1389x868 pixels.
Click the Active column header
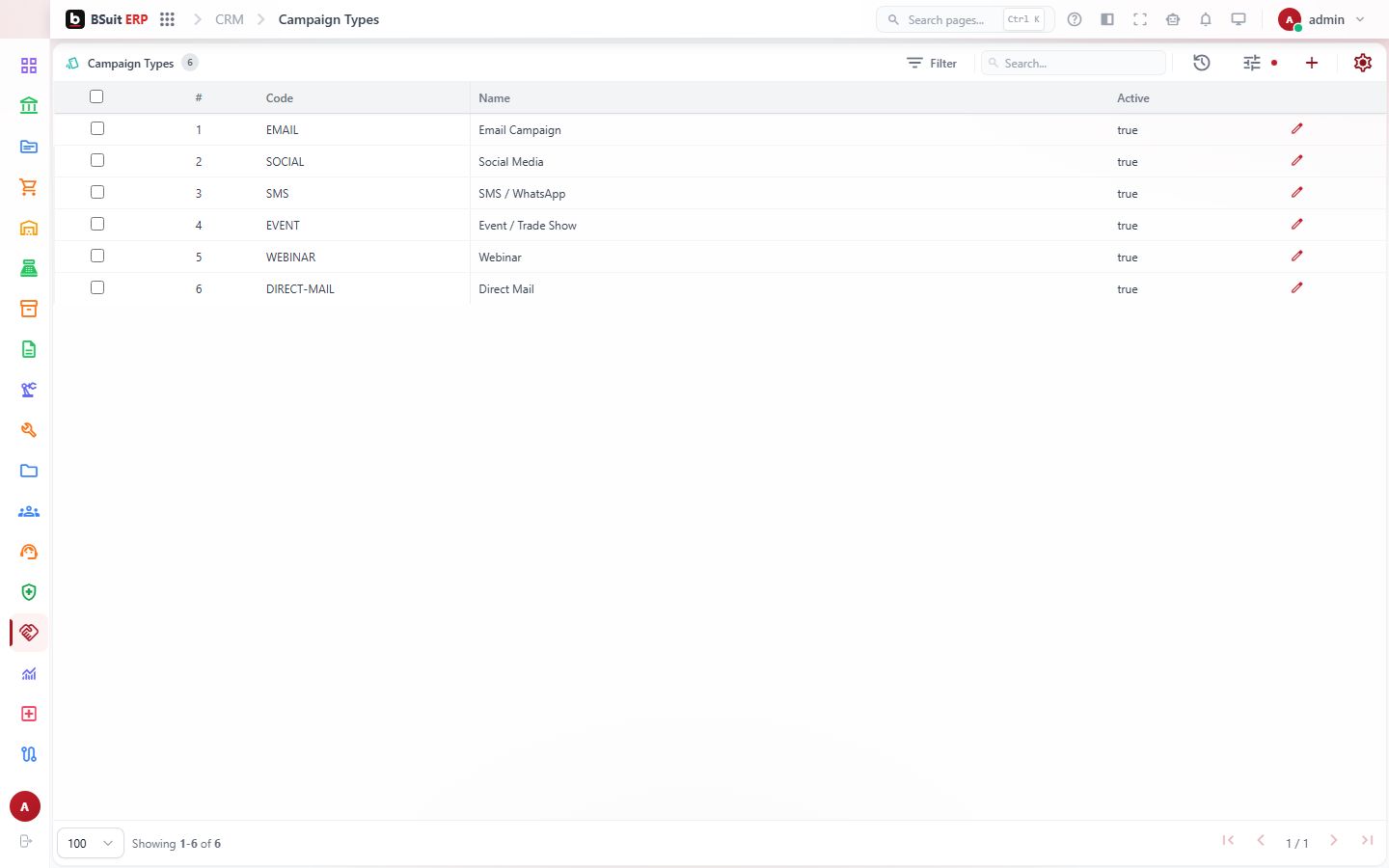(1133, 98)
